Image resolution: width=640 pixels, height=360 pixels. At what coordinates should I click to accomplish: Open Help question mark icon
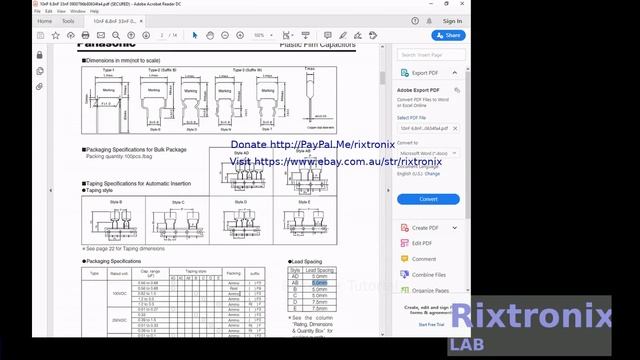415,21
